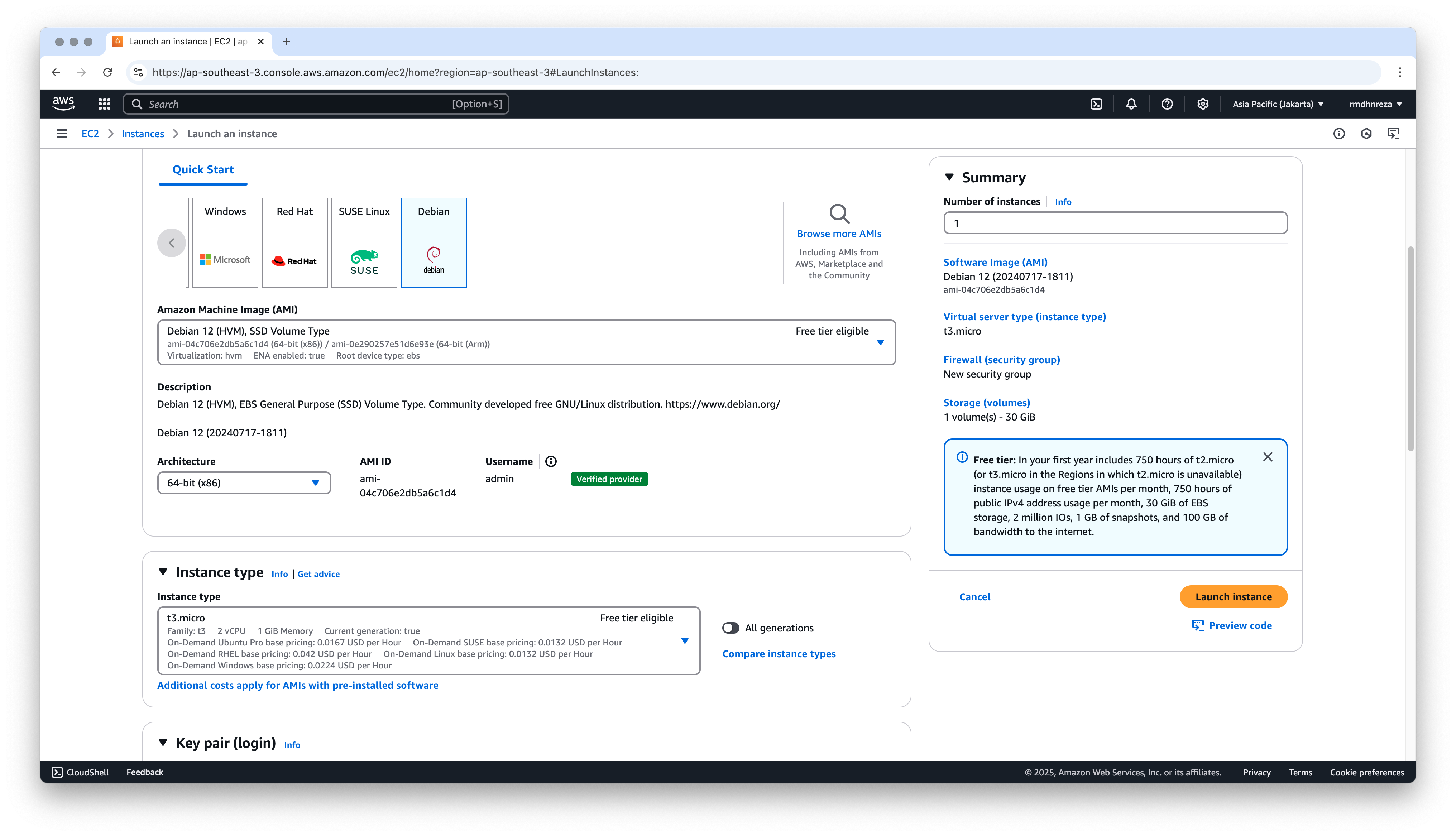The height and width of the screenshot is (836, 1456).
Task: Collapse the Summary panel
Action: [x=949, y=177]
